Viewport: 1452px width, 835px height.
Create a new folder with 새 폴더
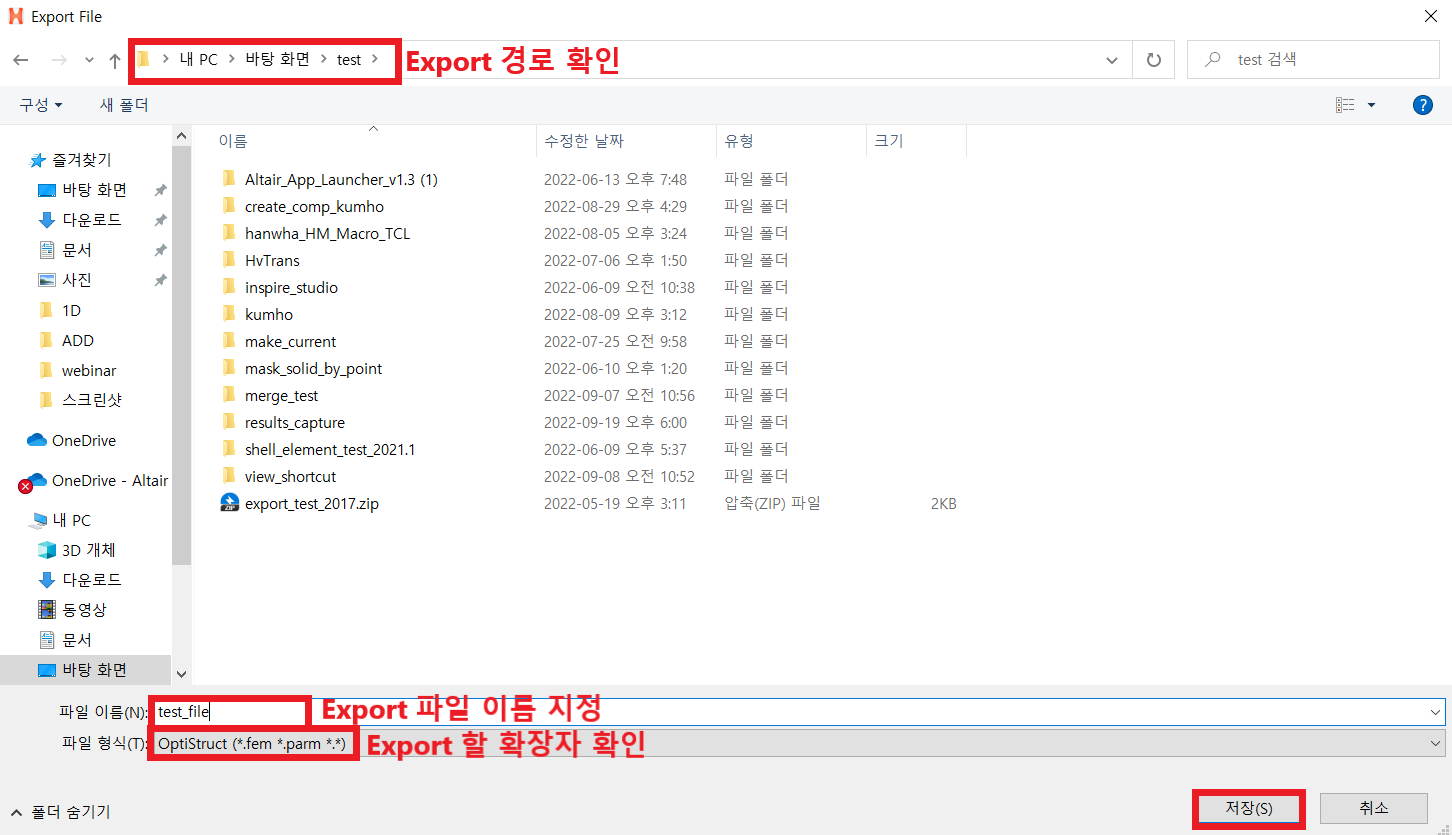coord(124,105)
